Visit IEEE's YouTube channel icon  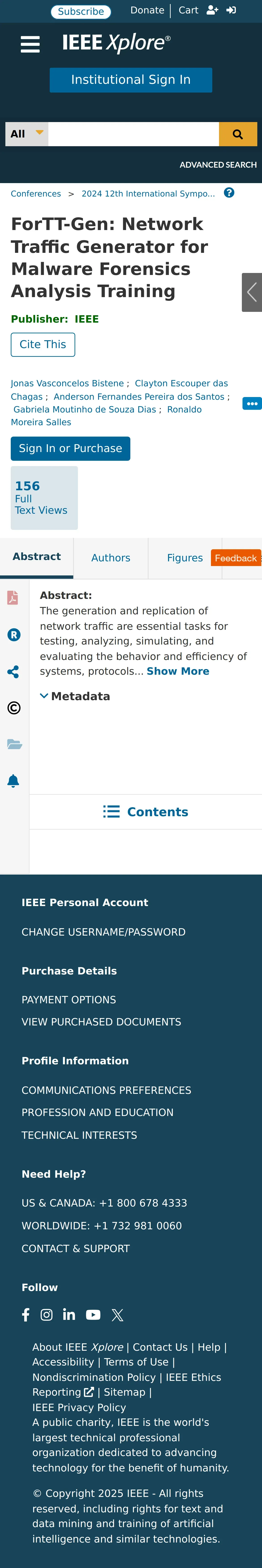tap(93, 1315)
